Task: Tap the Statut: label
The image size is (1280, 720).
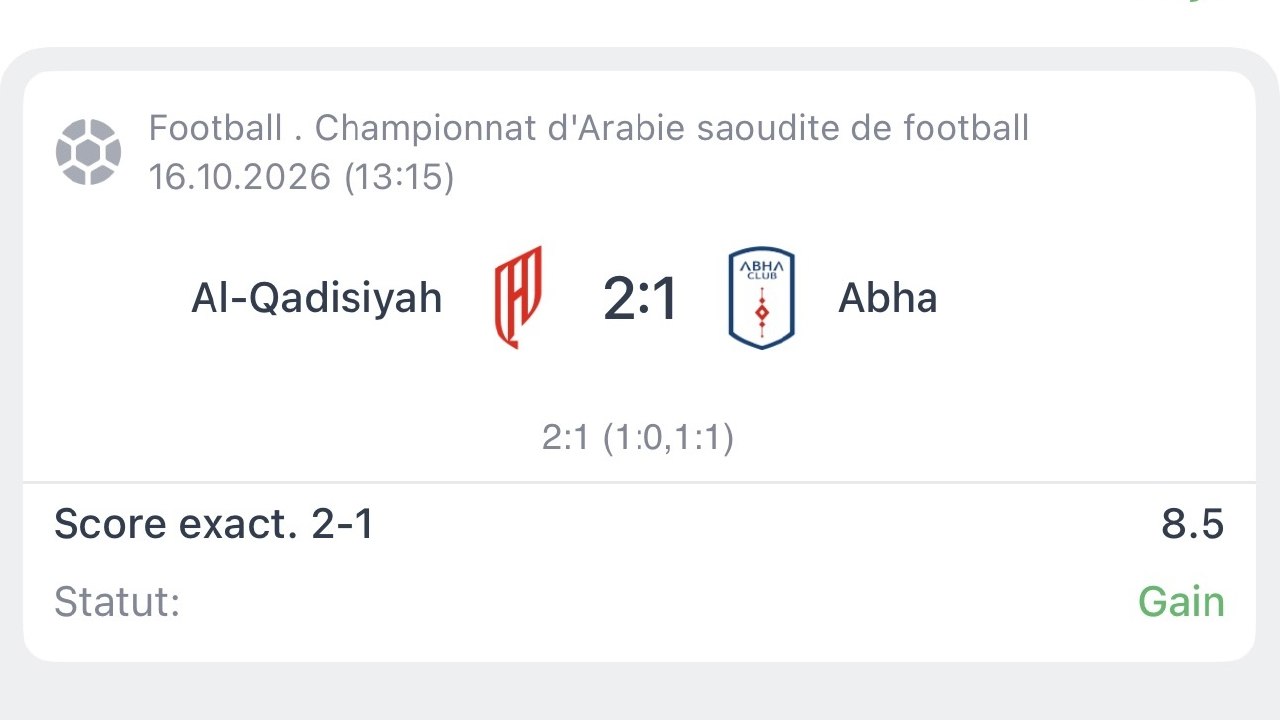Action: pos(117,602)
